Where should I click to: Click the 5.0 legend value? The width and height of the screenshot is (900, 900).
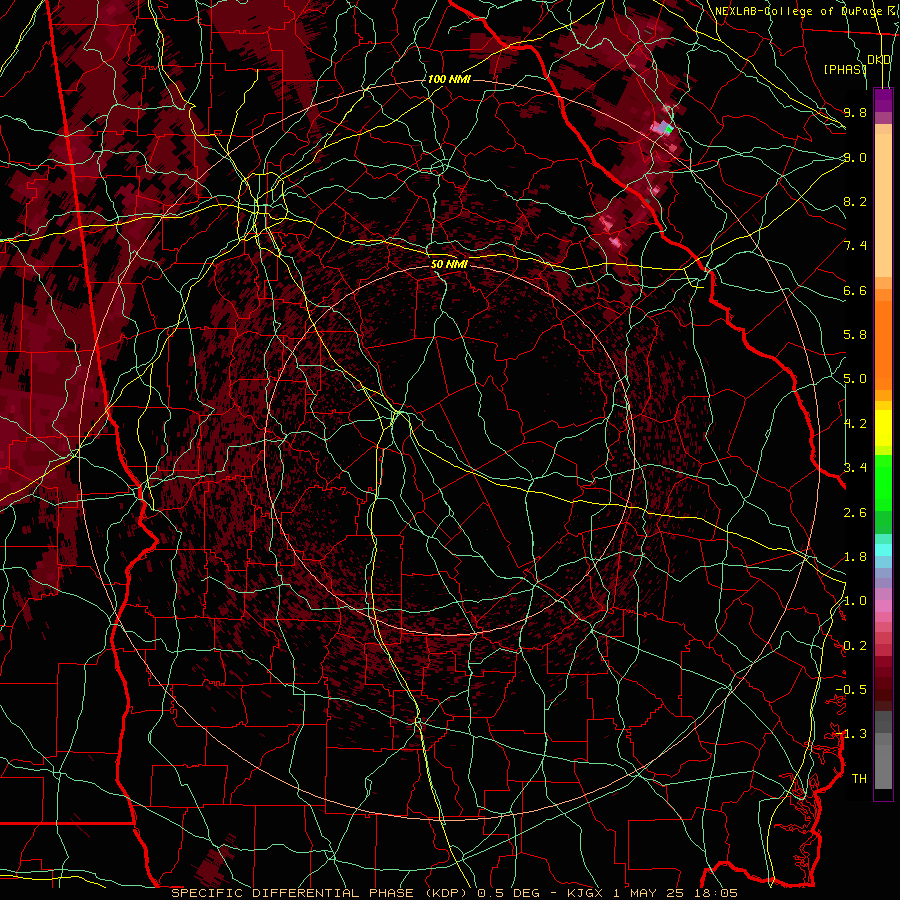(x=855, y=379)
